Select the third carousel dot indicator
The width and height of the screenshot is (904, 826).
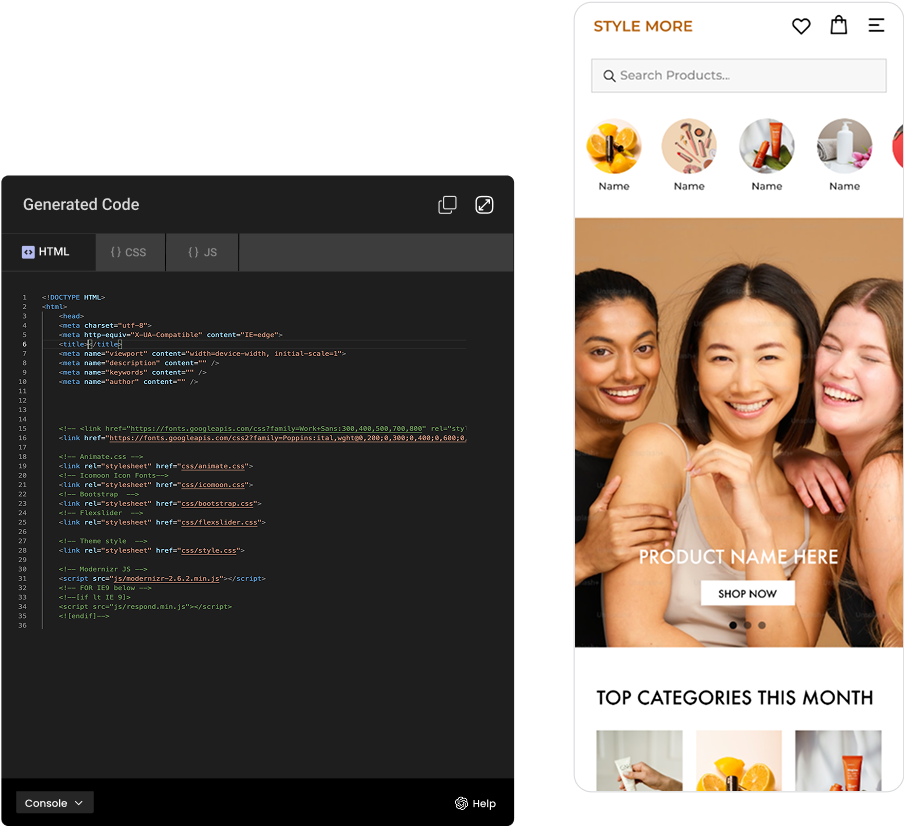pos(762,625)
